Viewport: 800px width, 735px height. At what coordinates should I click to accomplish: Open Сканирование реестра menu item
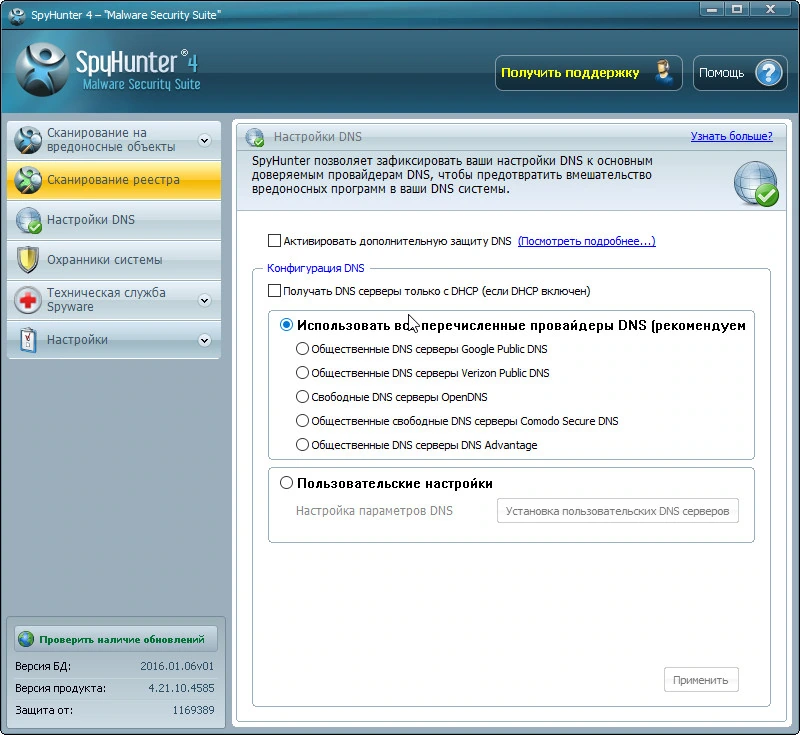(x=114, y=180)
